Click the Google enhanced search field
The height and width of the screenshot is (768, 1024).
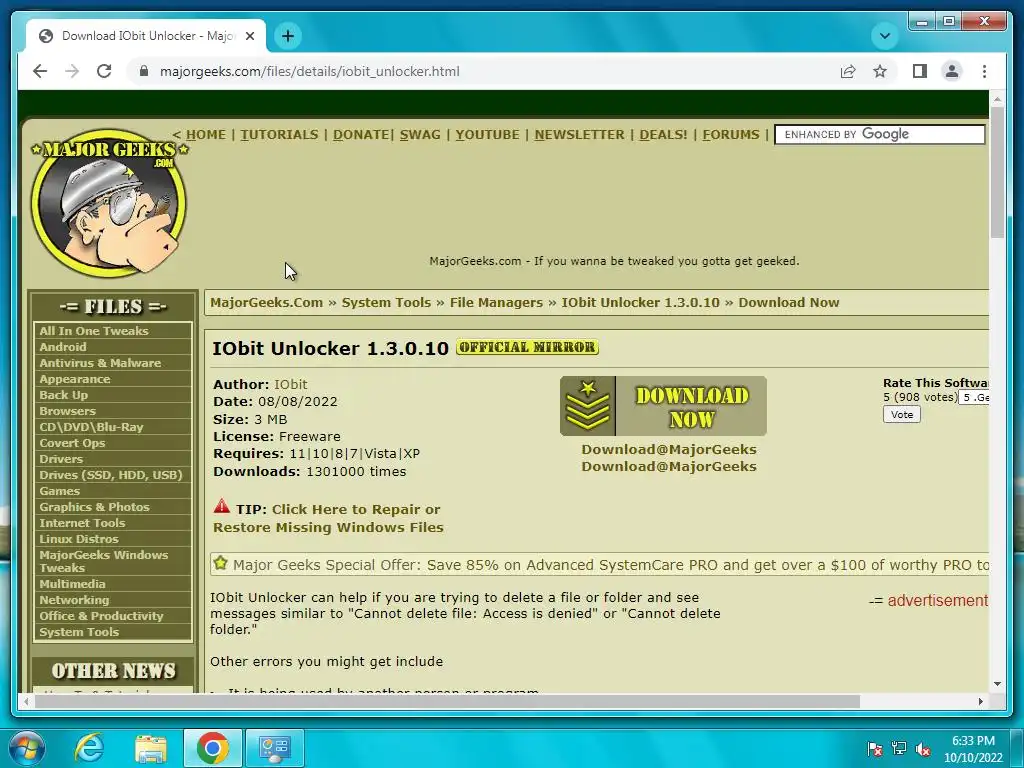[880, 135]
